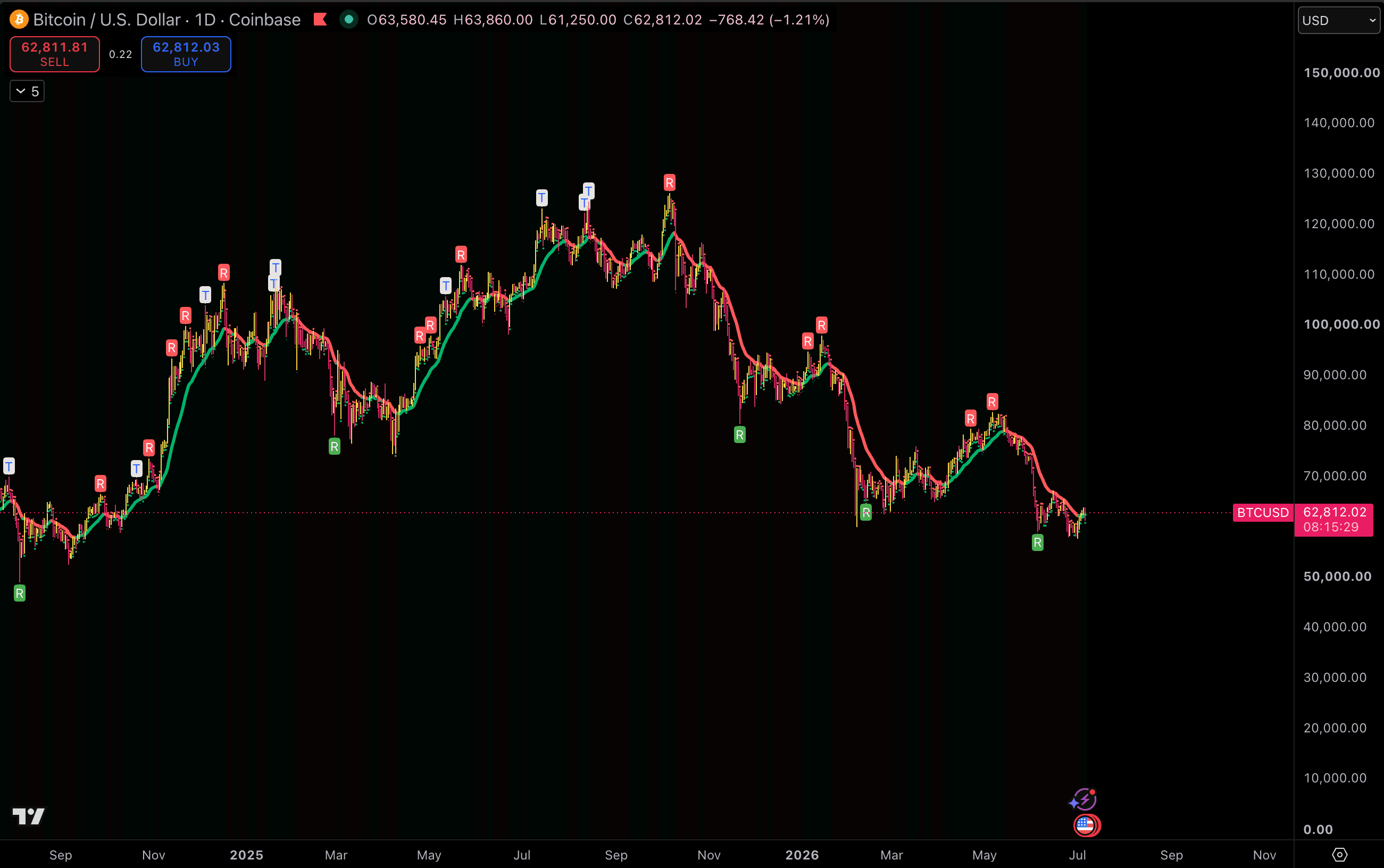Click the low value L61,250.00
The image size is (1384, 868).
578,20
